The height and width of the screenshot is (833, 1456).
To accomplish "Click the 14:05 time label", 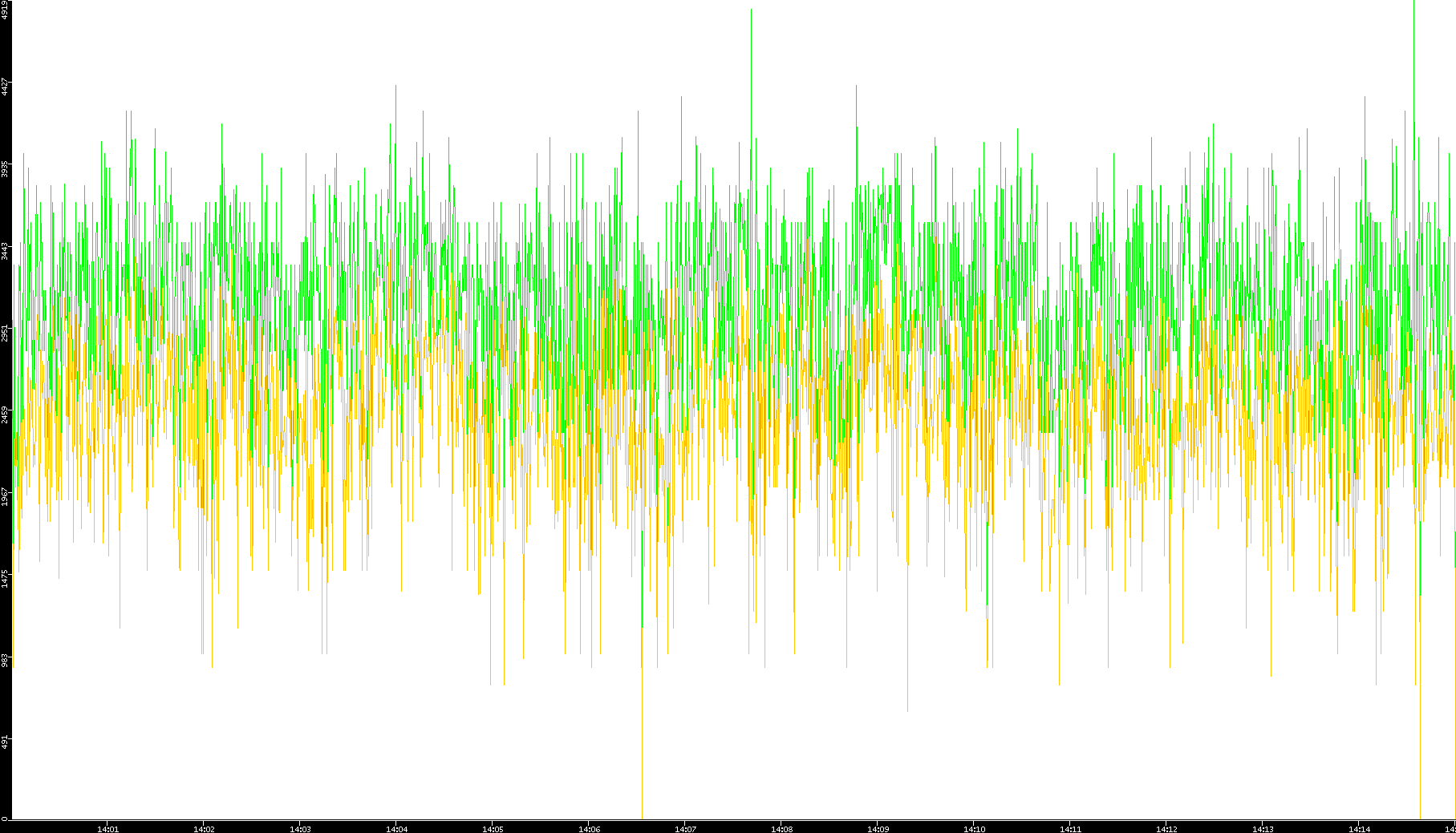I will pos(493,829).
